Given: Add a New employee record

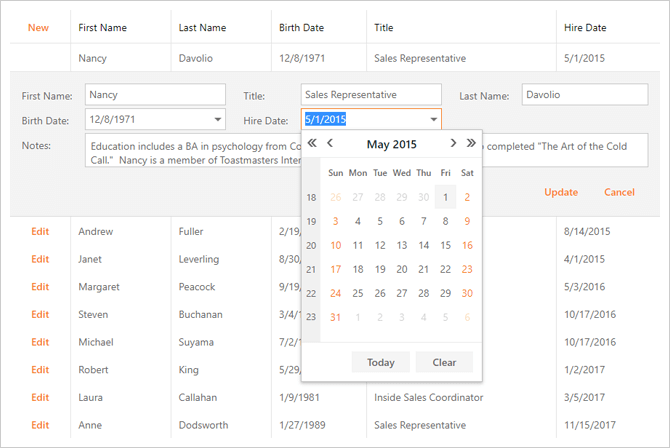Looking at the screenshot, I should pos(38,27).
